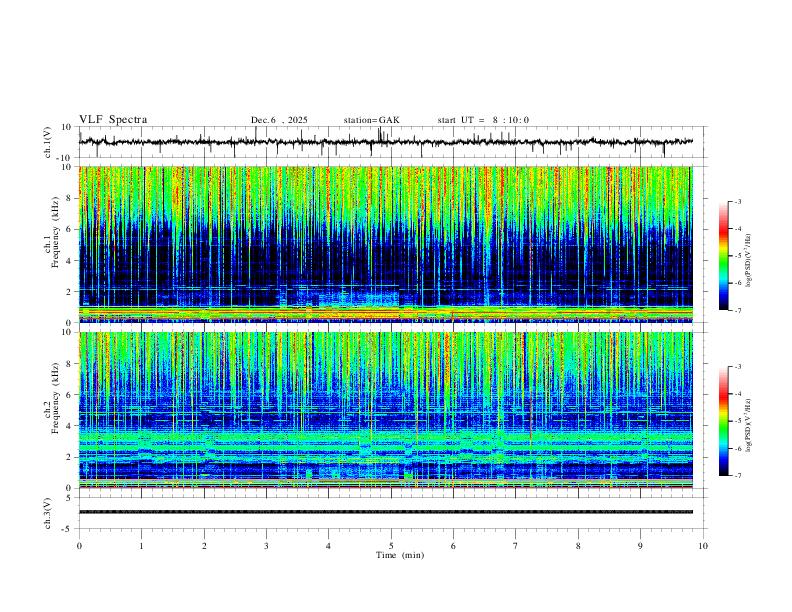Click the ch.1 "Frequency (kHz)" axis label
This screenshot has width=792, height=612.
(x=55, y=231)
